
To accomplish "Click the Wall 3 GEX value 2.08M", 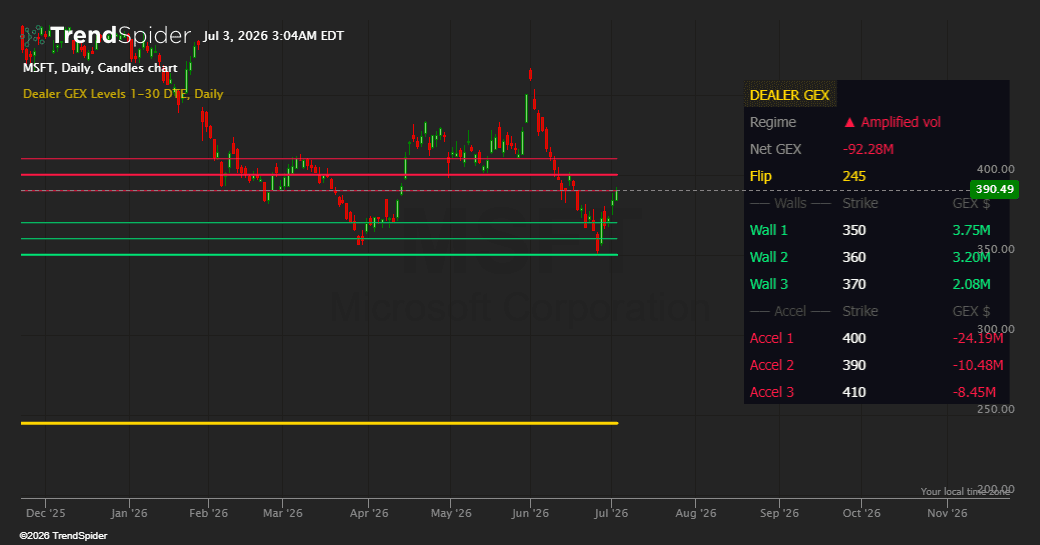I will 971,284.
